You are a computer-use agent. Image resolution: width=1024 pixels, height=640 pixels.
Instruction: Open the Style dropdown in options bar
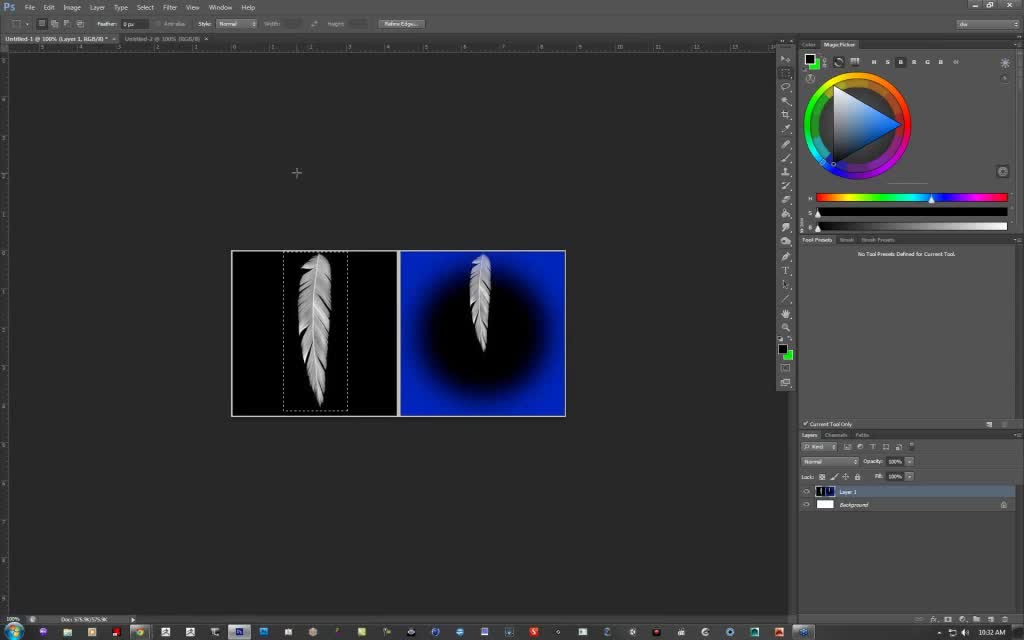(x=238, y=23)
